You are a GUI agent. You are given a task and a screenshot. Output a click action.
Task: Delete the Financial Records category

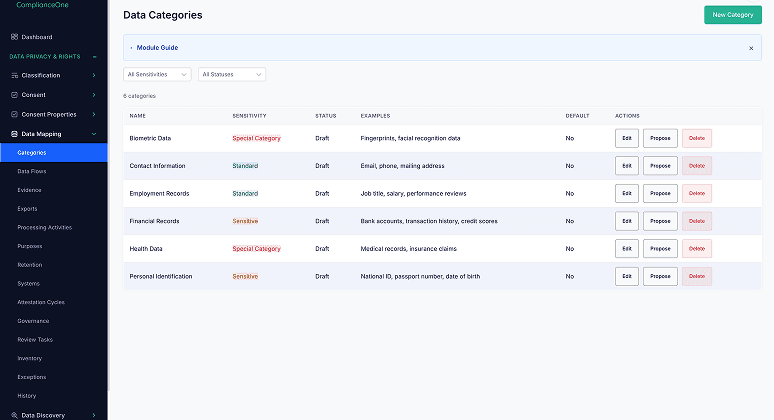click(697, 221)
